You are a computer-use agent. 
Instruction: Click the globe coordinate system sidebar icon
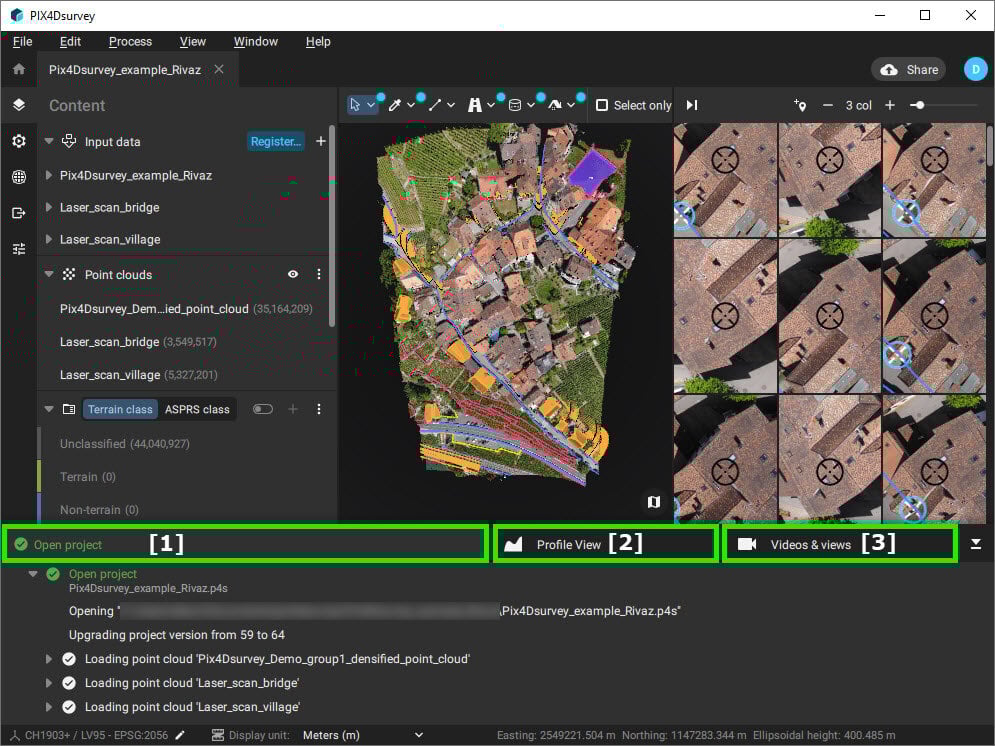18,177
